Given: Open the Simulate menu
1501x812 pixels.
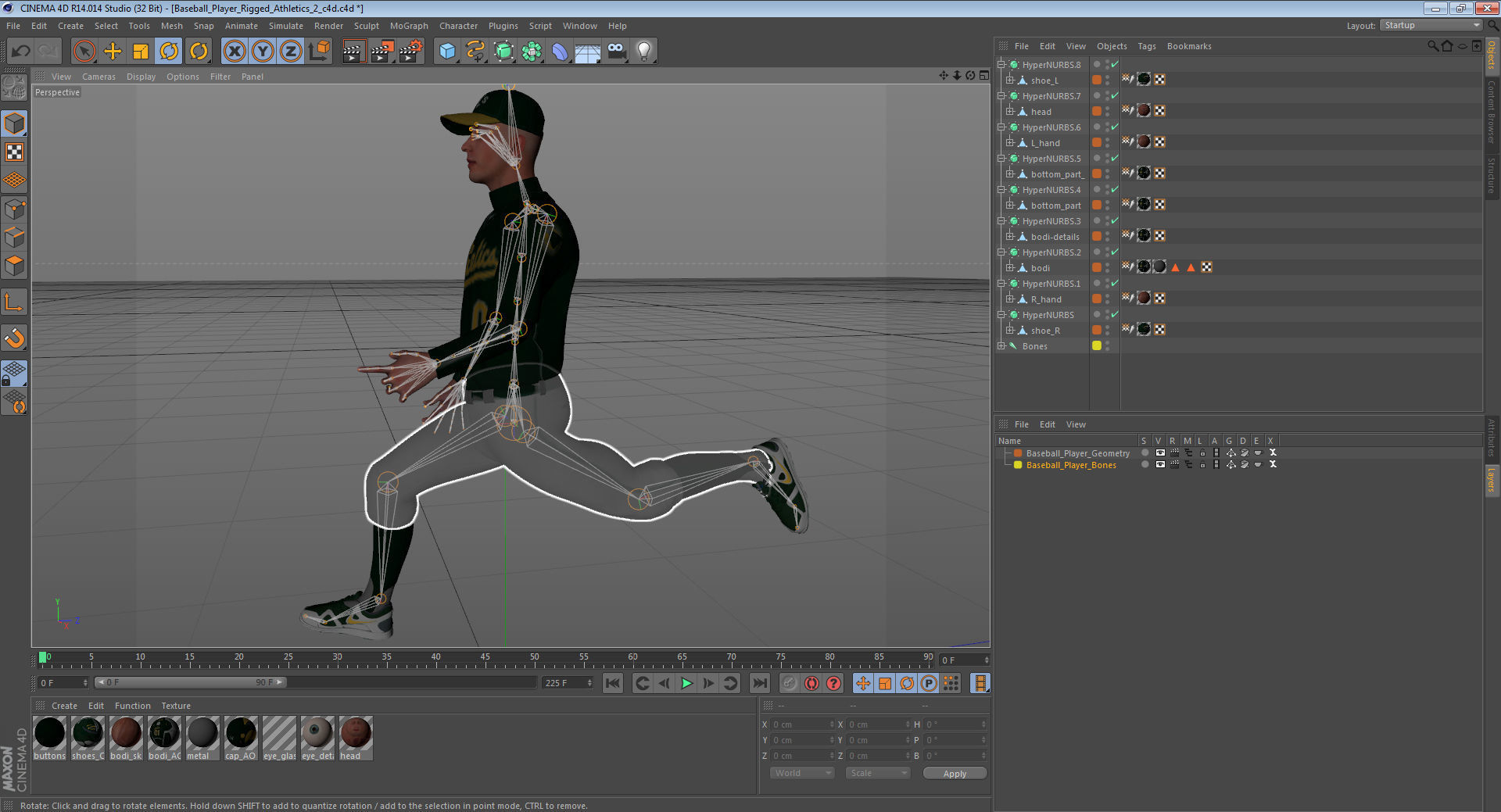Looking at the screenshot, I should (x=286, y=26).
